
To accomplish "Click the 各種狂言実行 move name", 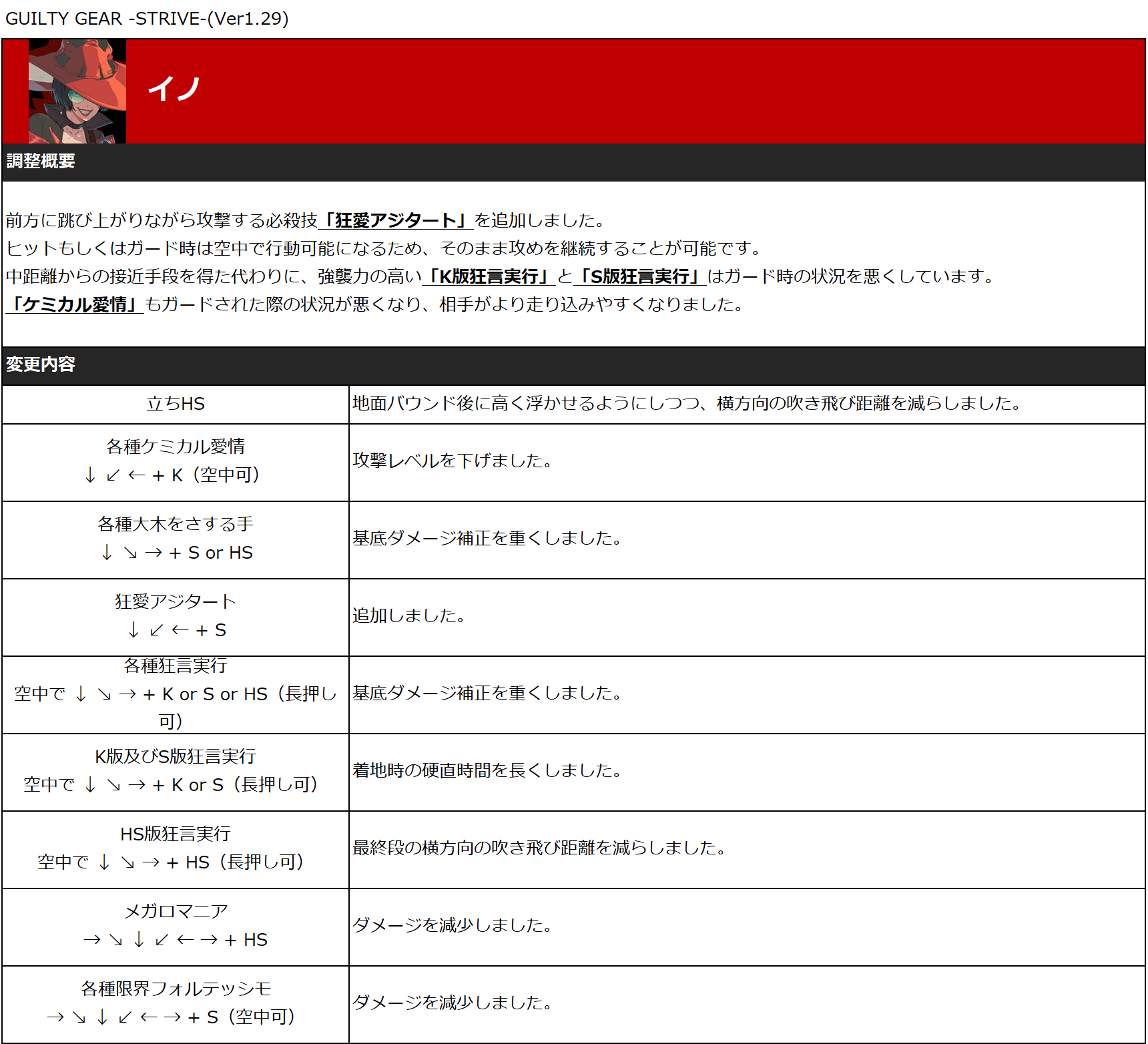I will [176, 666].
